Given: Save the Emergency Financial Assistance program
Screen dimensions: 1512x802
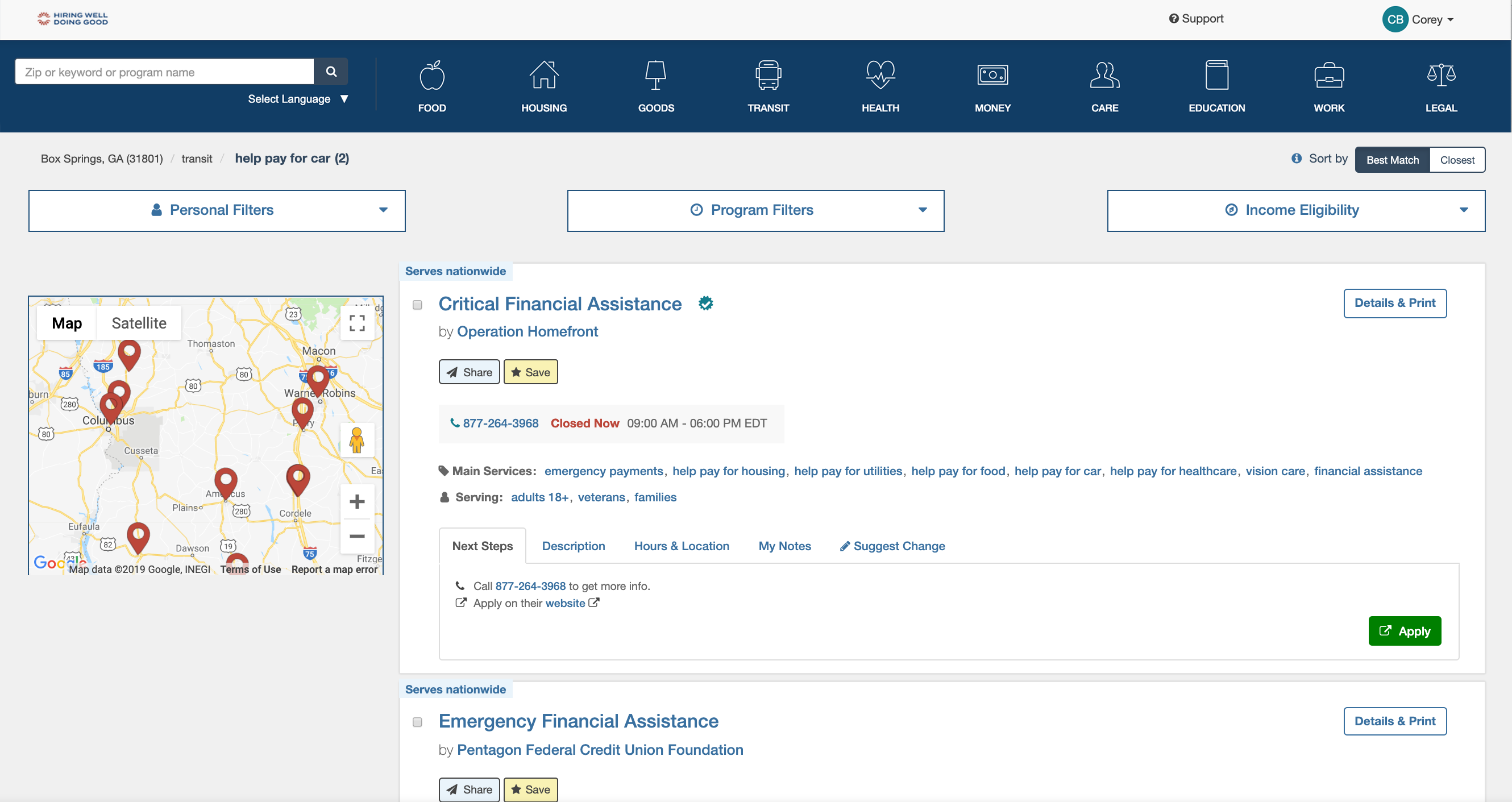Looking at the screenshot, I should (530, 789).
